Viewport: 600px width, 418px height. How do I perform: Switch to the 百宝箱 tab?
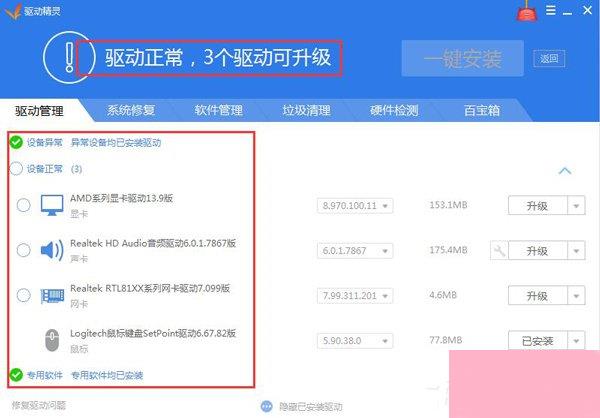[482, 110]
